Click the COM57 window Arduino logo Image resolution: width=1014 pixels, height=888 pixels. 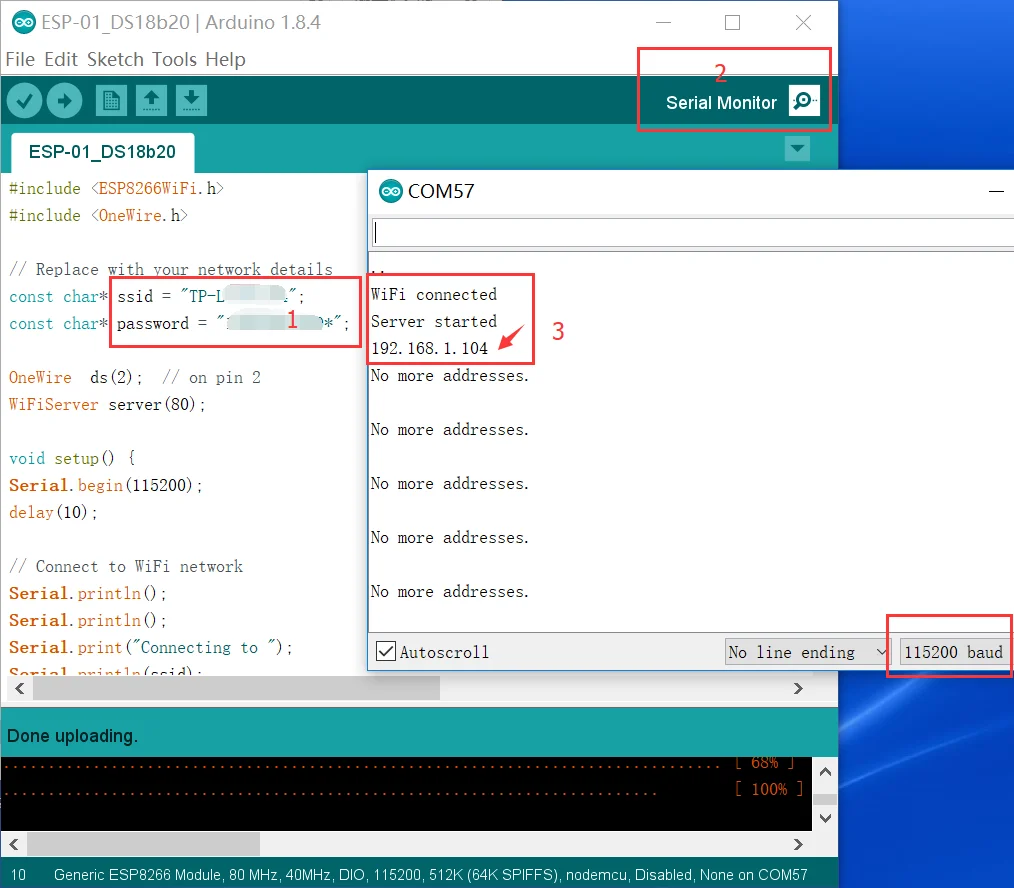coord(391,191)
